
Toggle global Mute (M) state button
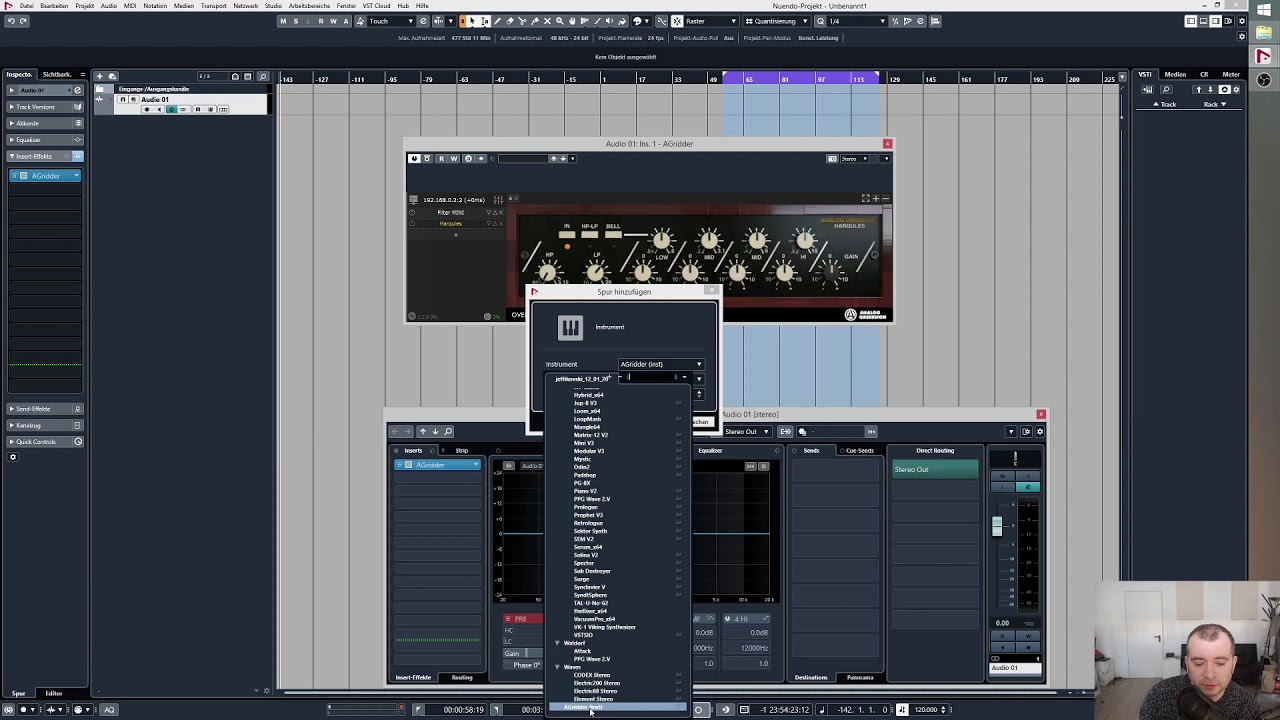coord(283,21)
